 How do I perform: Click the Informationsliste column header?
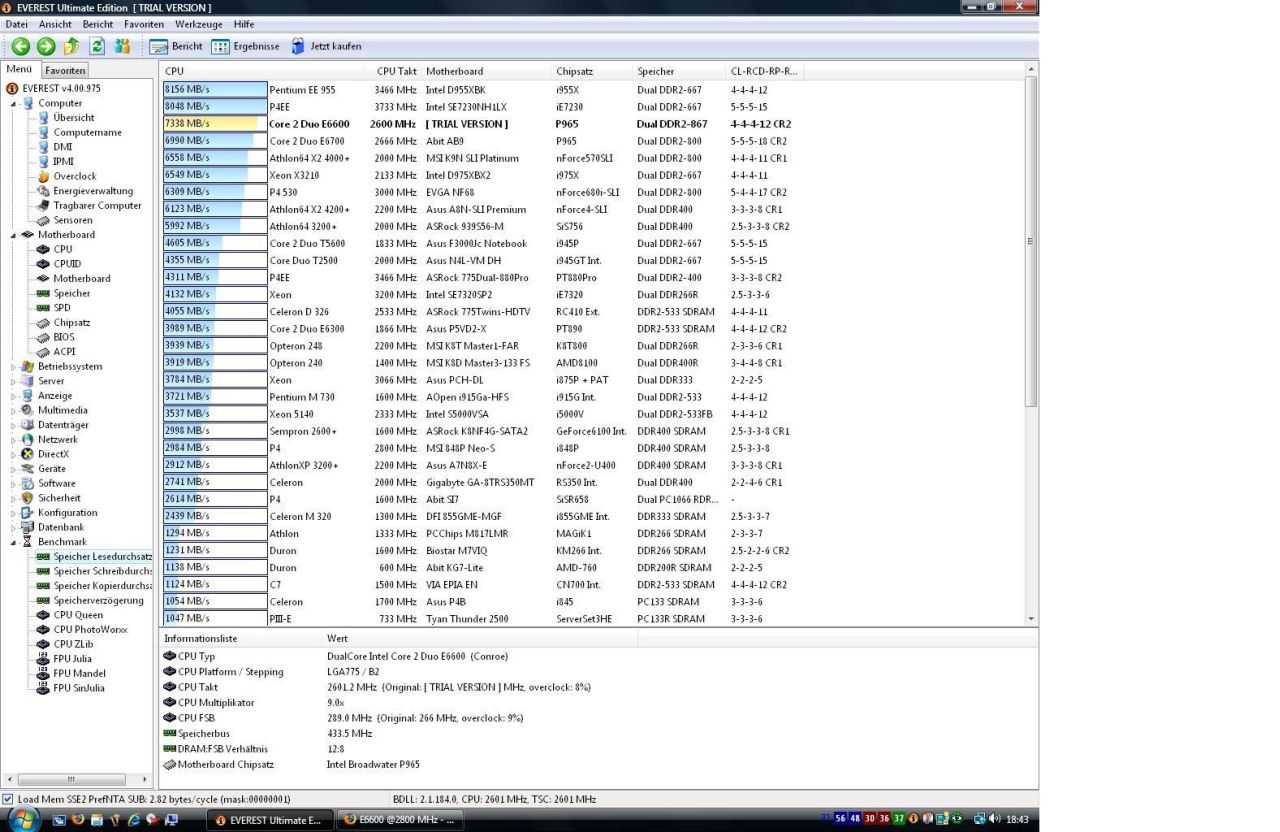click(241, 638)
